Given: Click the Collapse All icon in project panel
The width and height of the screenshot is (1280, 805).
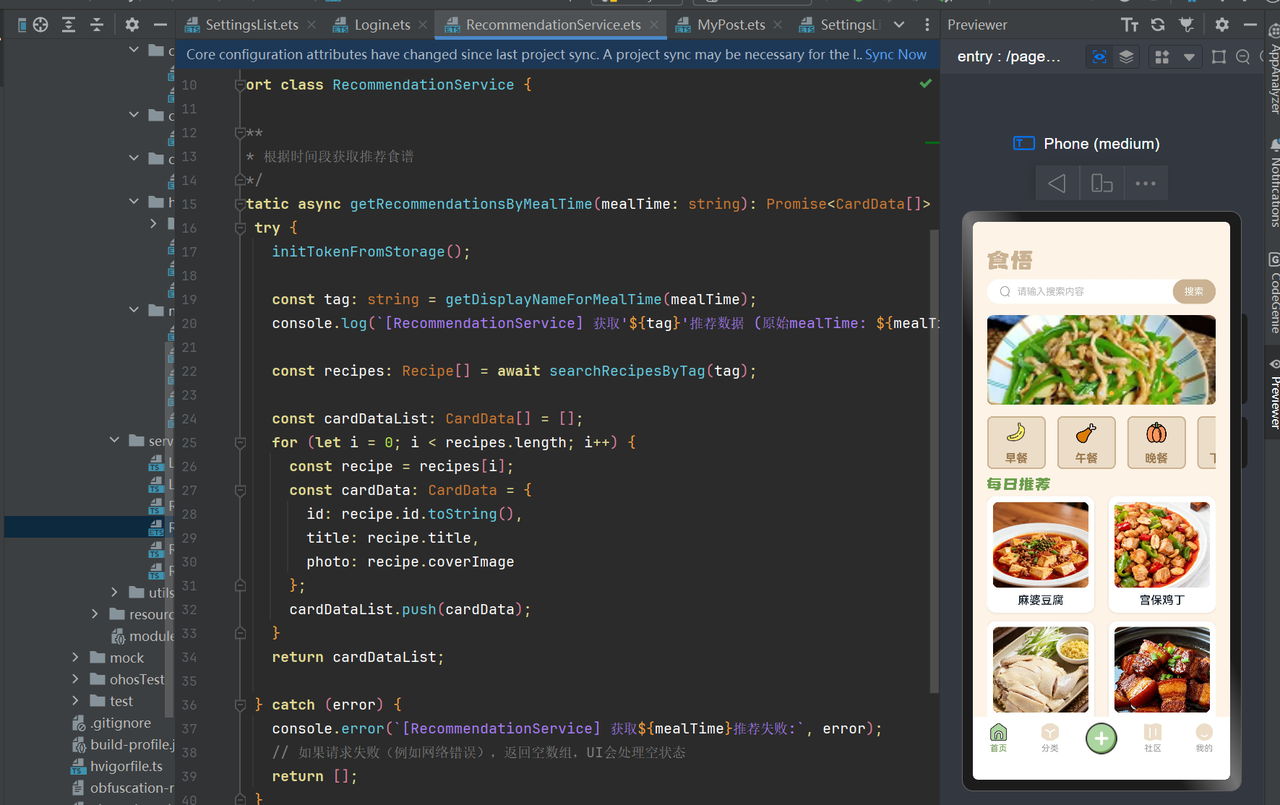Looking at the screenshot, I should click(96, 25).
